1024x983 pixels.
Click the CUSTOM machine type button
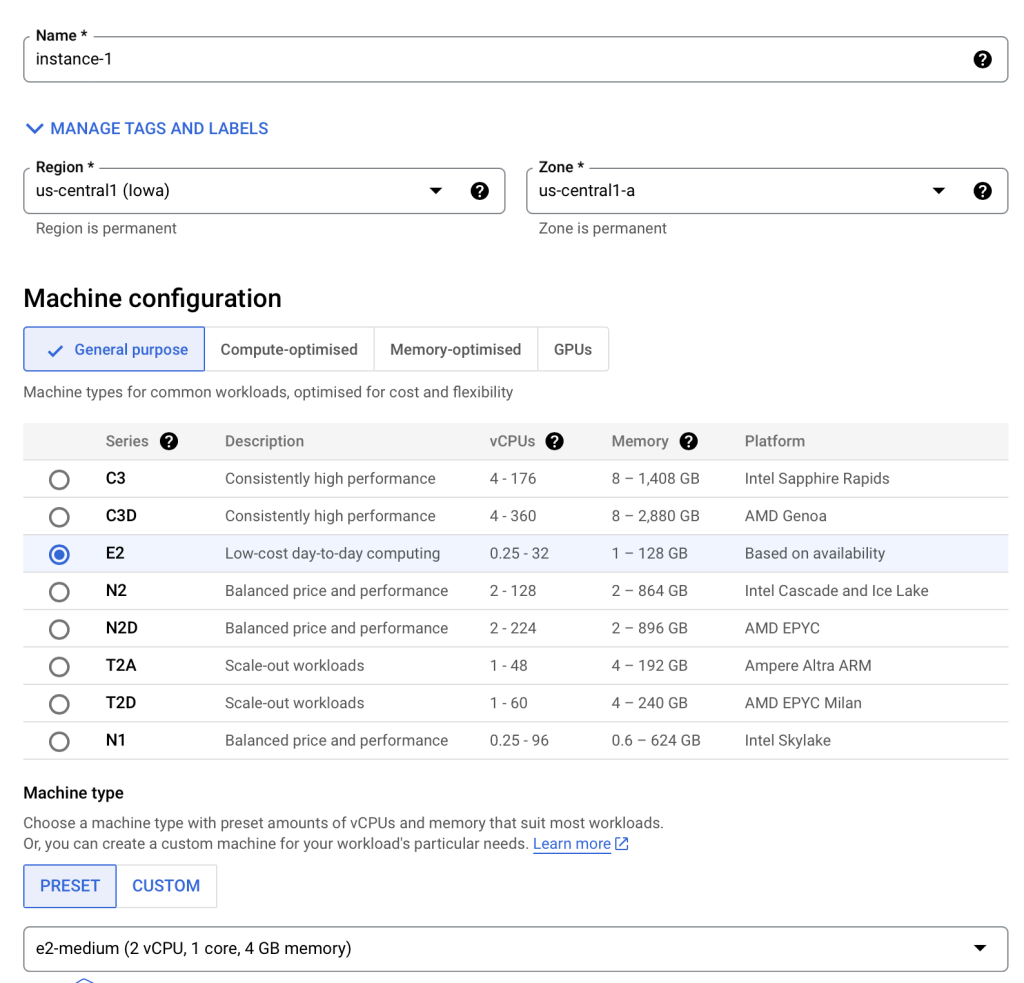(x=166, y=886)
